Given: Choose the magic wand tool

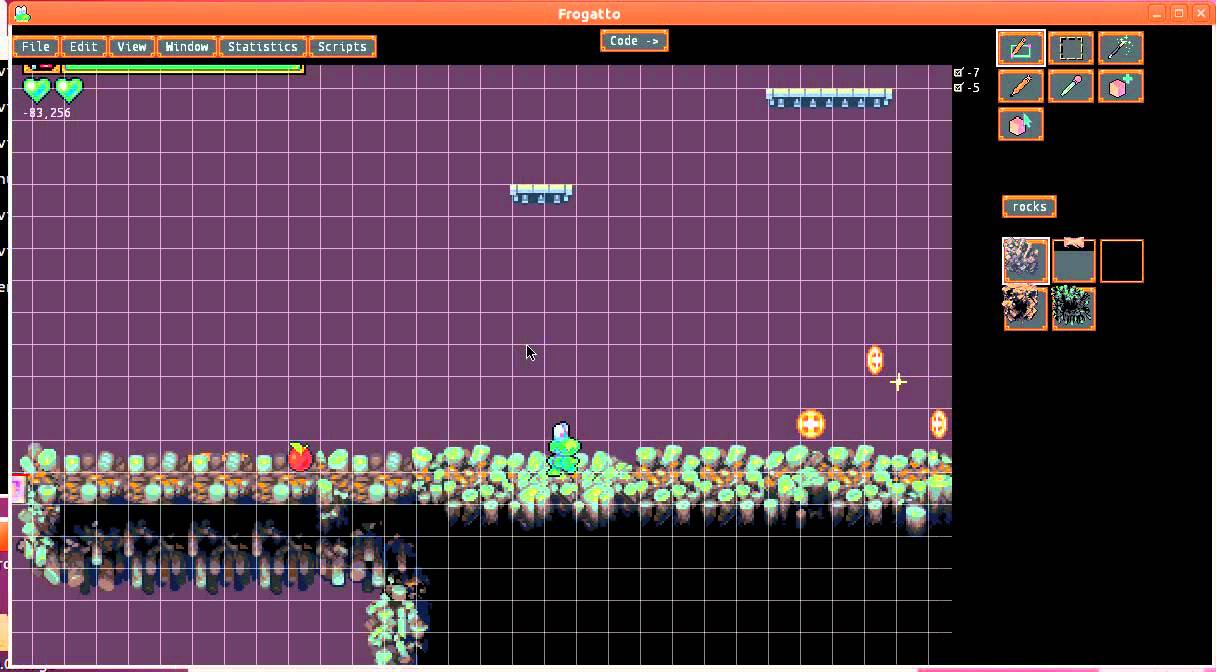Looking at the screenshot, I should (1121, 48).
